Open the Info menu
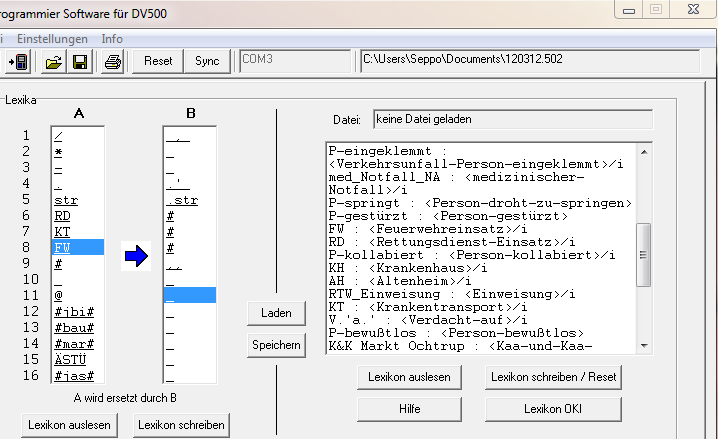 point(112,38)
